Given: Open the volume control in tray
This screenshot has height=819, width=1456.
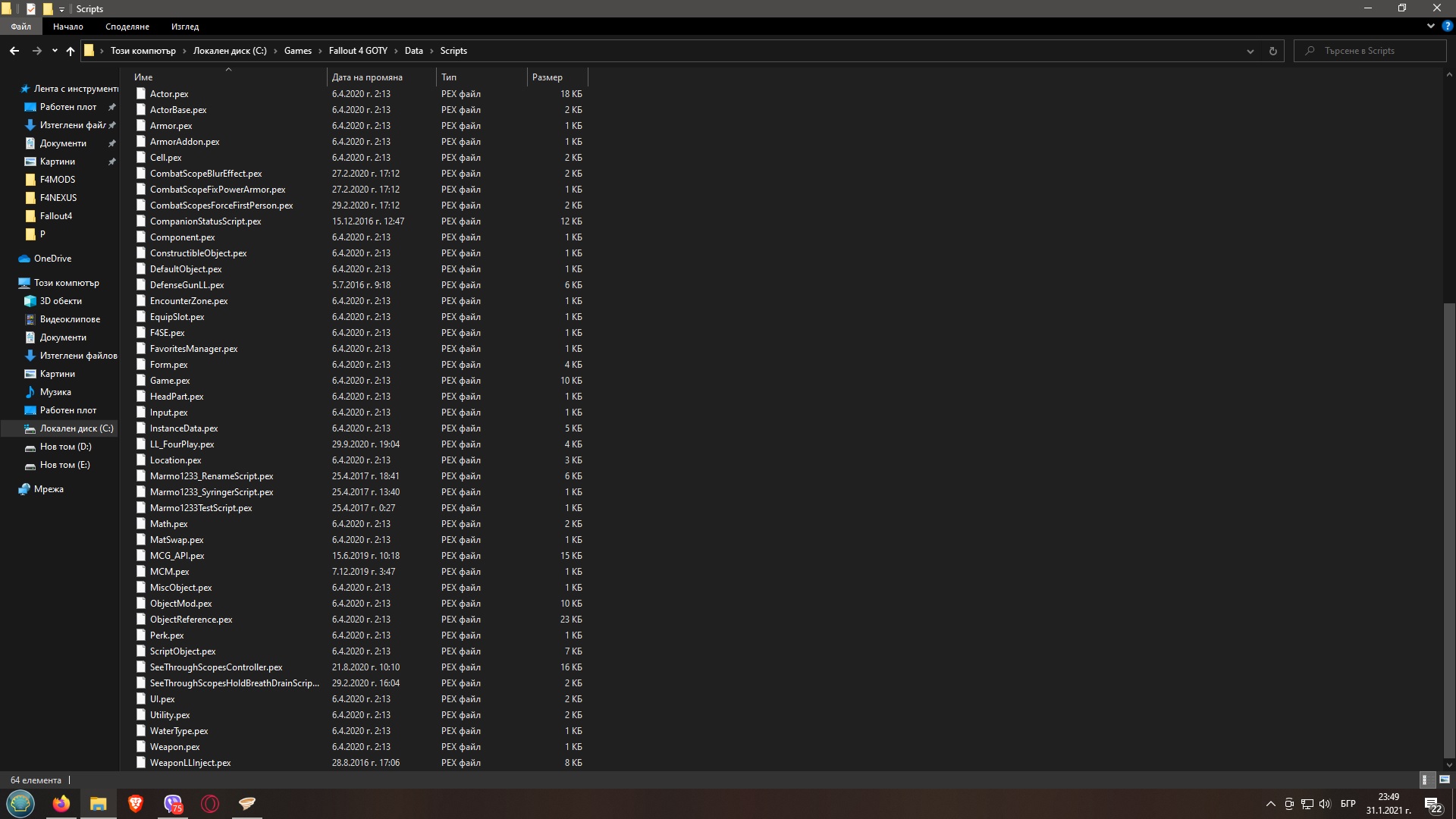Looking at the screenshot, I should pos(1325,804).
